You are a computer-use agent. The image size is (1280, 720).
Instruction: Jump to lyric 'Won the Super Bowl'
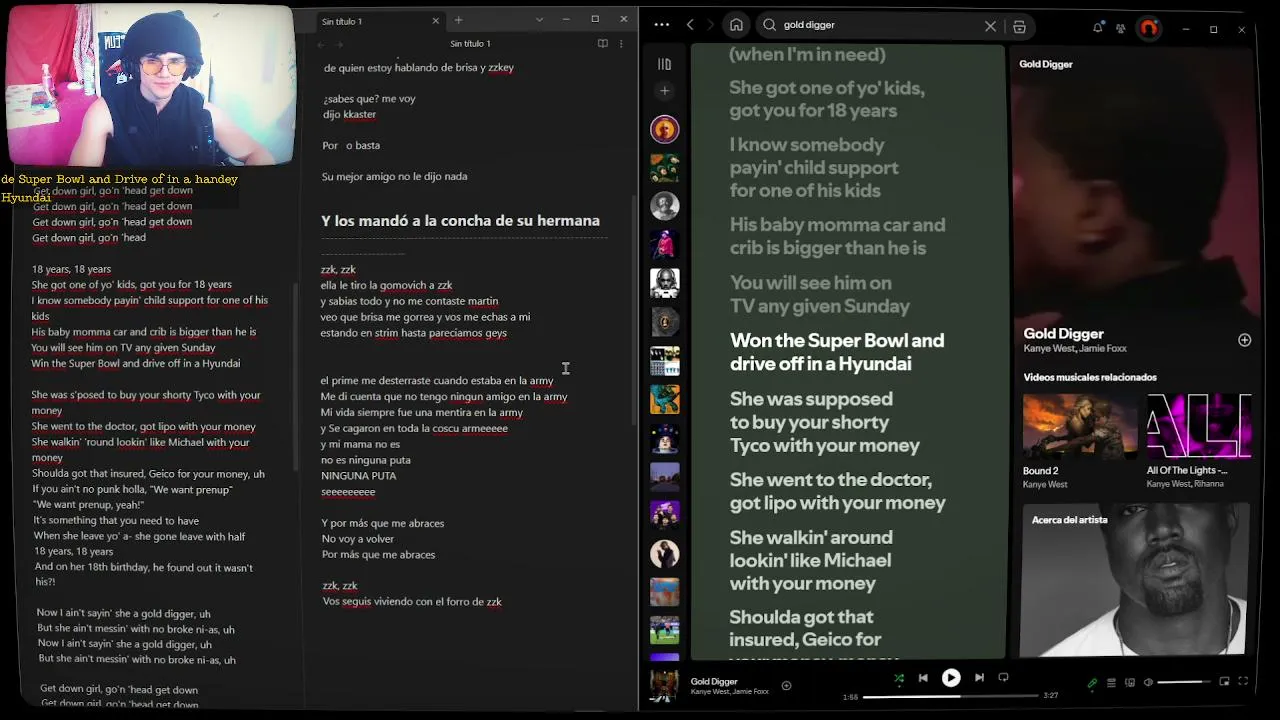(837, 352)
